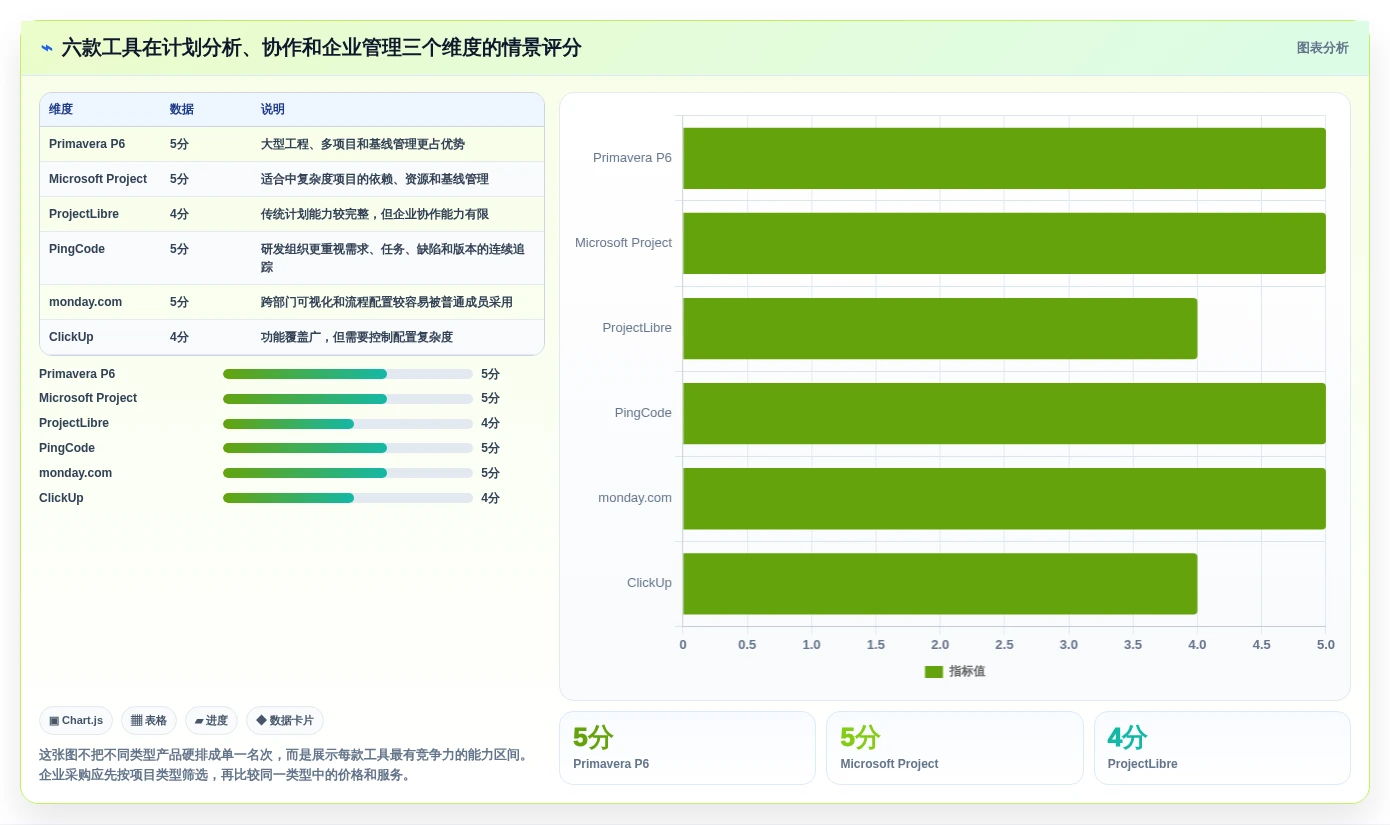Image resolution: width=1390 pixels, height=825 pixels.
Task: Click the ProjectLibre bar in the chart
Action: pos(940,328)
